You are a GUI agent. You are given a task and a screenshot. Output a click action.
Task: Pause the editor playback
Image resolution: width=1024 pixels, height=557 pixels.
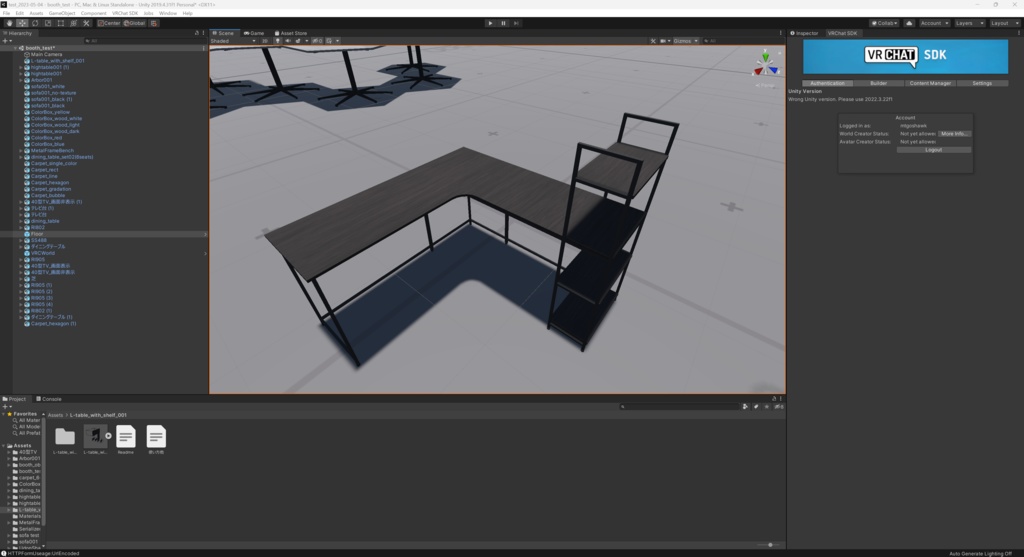pos(504,23)
